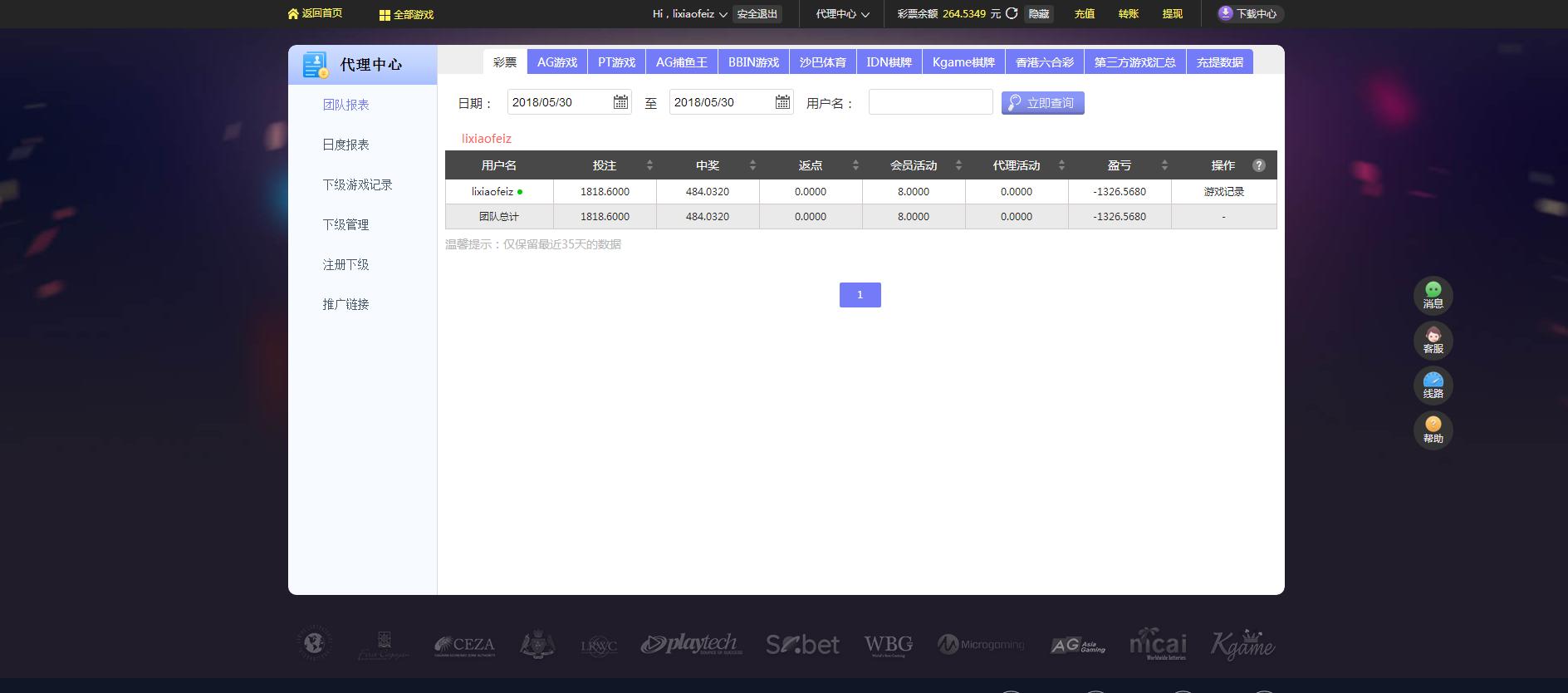The image size is (1568, 693).
Task: Open the end date calendar picker
Action: pyautogui.click(x=782, y=102)
